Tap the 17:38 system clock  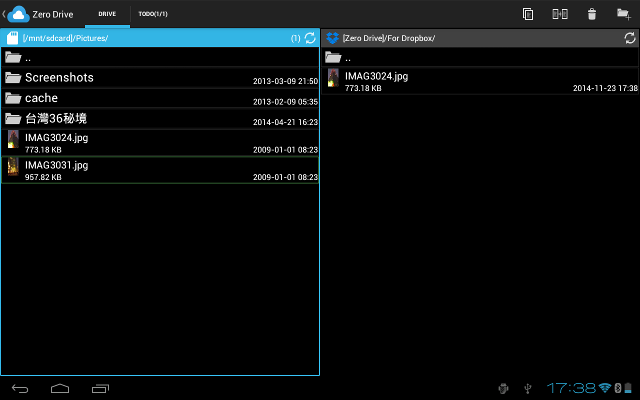pos(571,388)
